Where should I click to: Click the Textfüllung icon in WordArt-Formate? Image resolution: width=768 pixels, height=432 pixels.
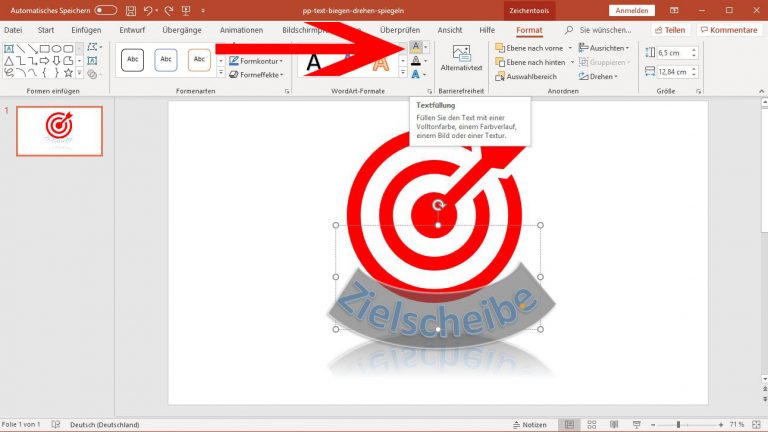pyautogui.click(x=415, y=47)
